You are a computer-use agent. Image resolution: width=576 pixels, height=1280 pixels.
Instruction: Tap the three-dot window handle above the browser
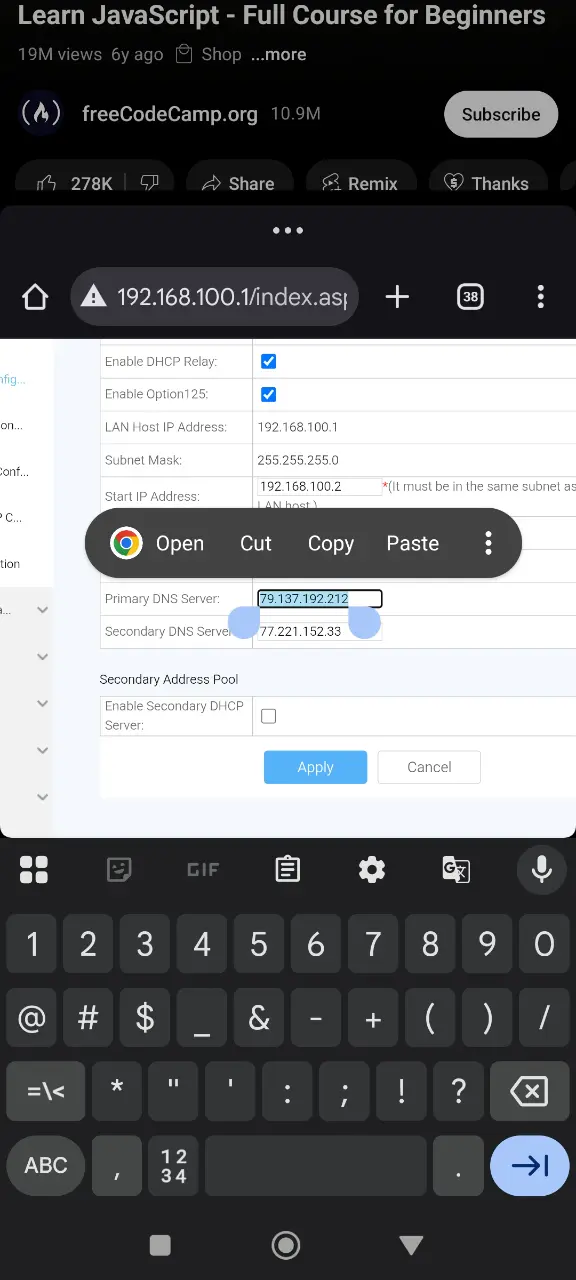pos(288,231)
